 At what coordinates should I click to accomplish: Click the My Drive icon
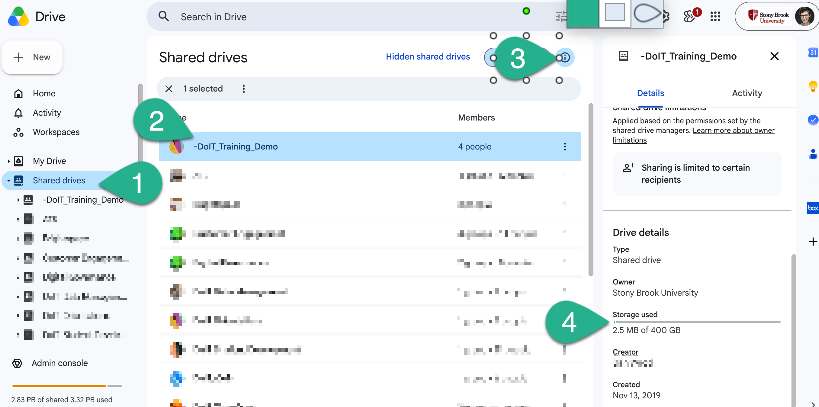pos(18,161)
